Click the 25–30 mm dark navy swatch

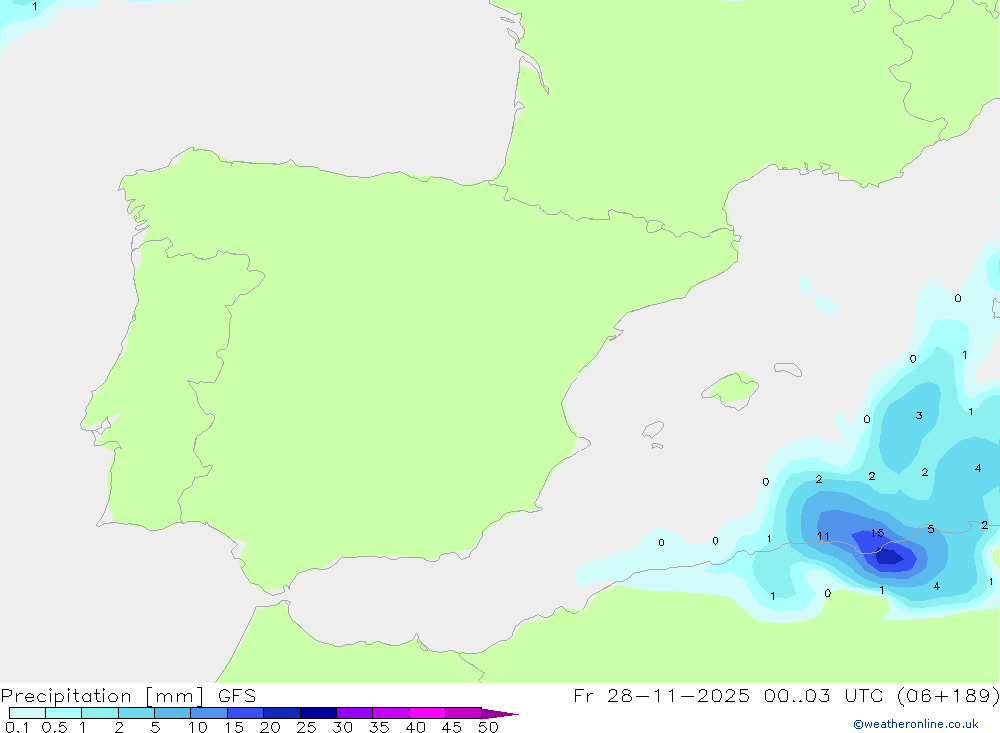click(318, 713)
